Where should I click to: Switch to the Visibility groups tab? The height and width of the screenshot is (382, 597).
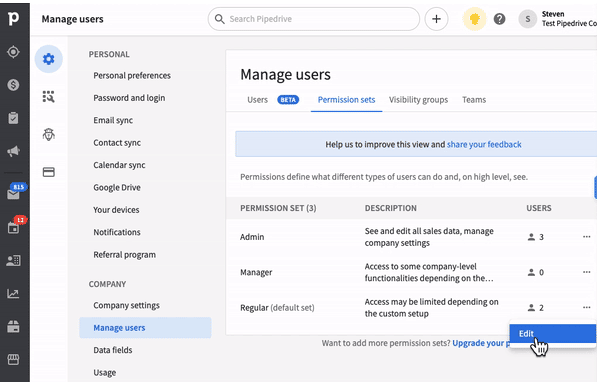coord(418,100)
